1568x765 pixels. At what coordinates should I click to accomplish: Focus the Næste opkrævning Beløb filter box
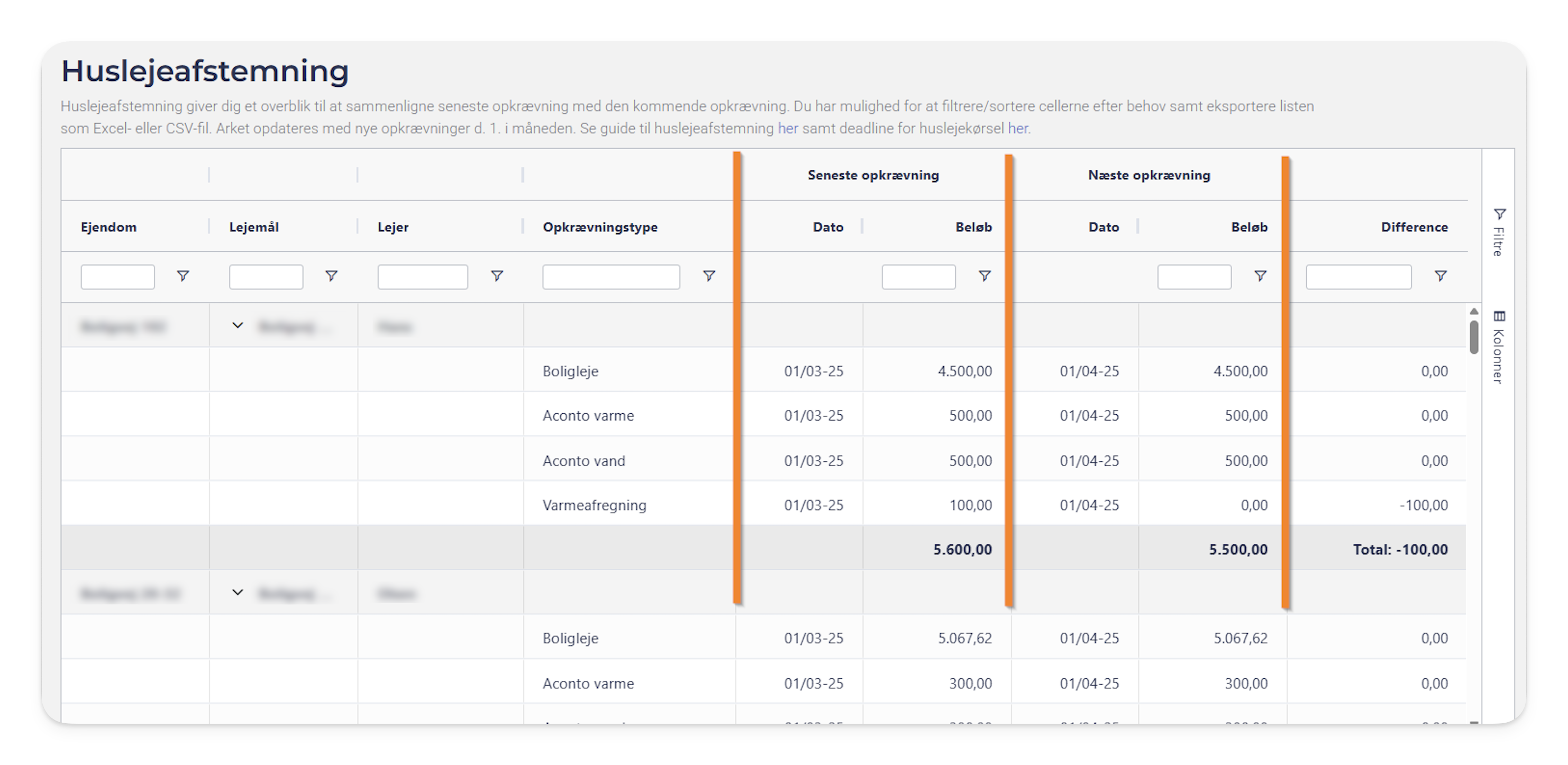pyautogui.click(x=1195, y=277)
